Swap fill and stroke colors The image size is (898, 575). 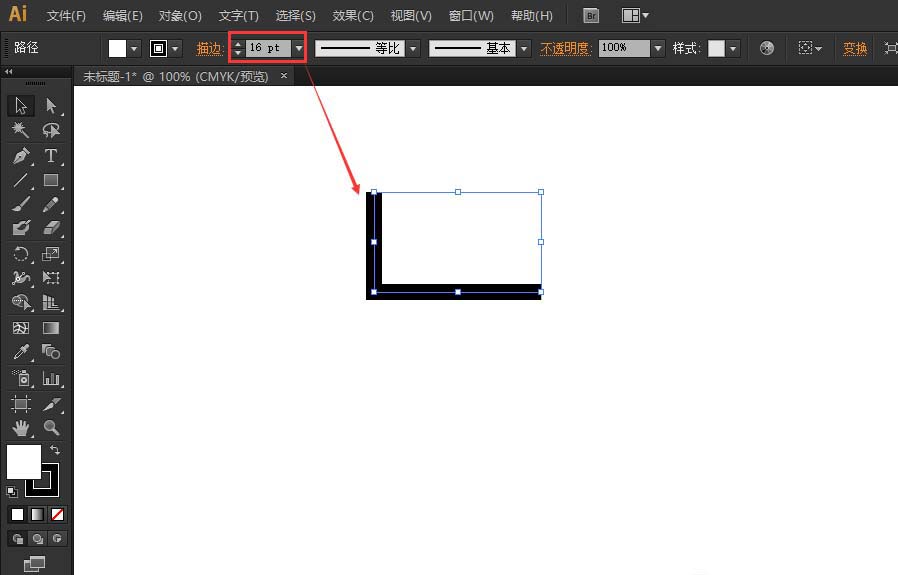[55, 450]
